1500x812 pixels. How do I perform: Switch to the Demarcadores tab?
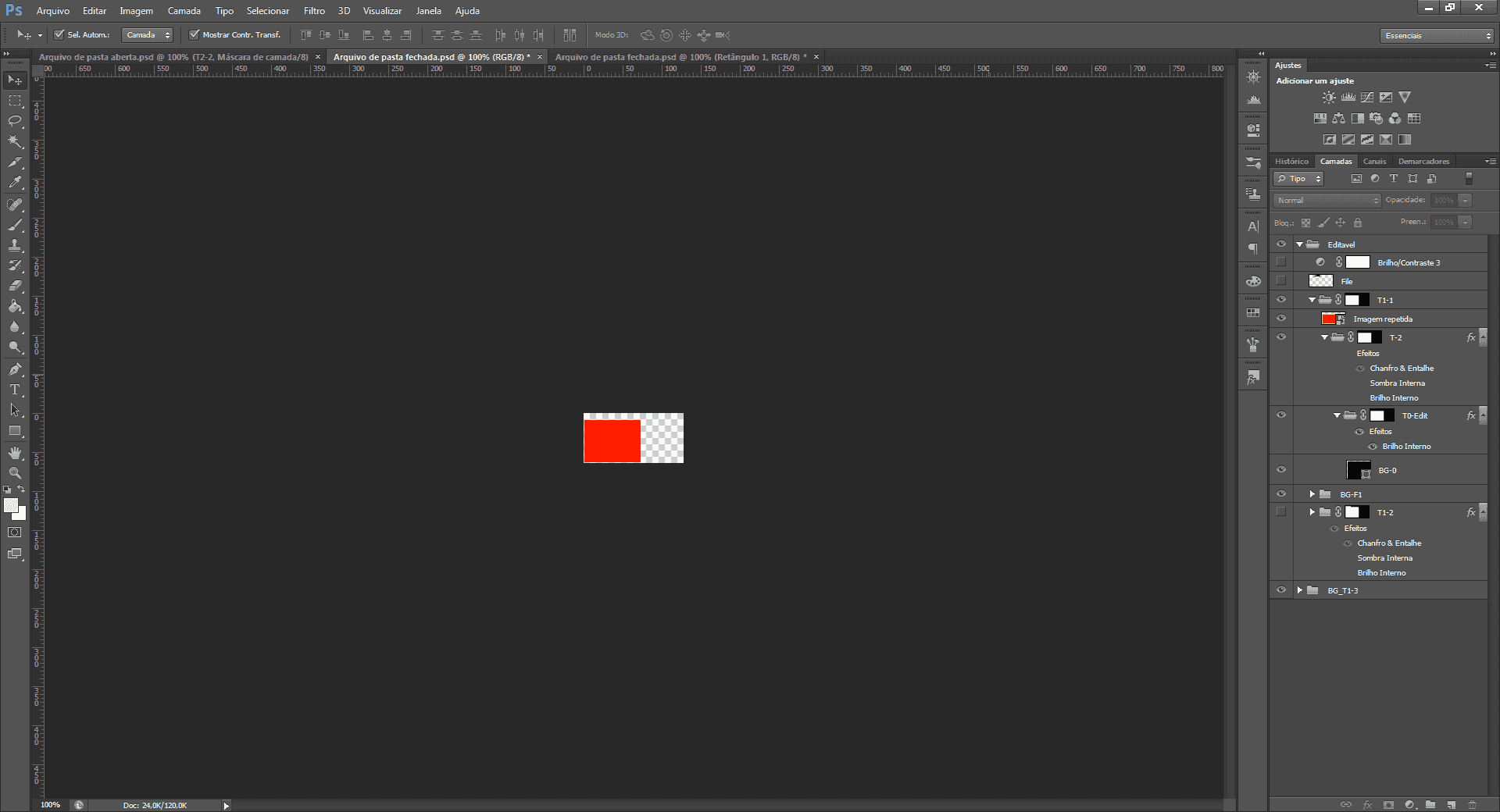[x=1423, y=162]
